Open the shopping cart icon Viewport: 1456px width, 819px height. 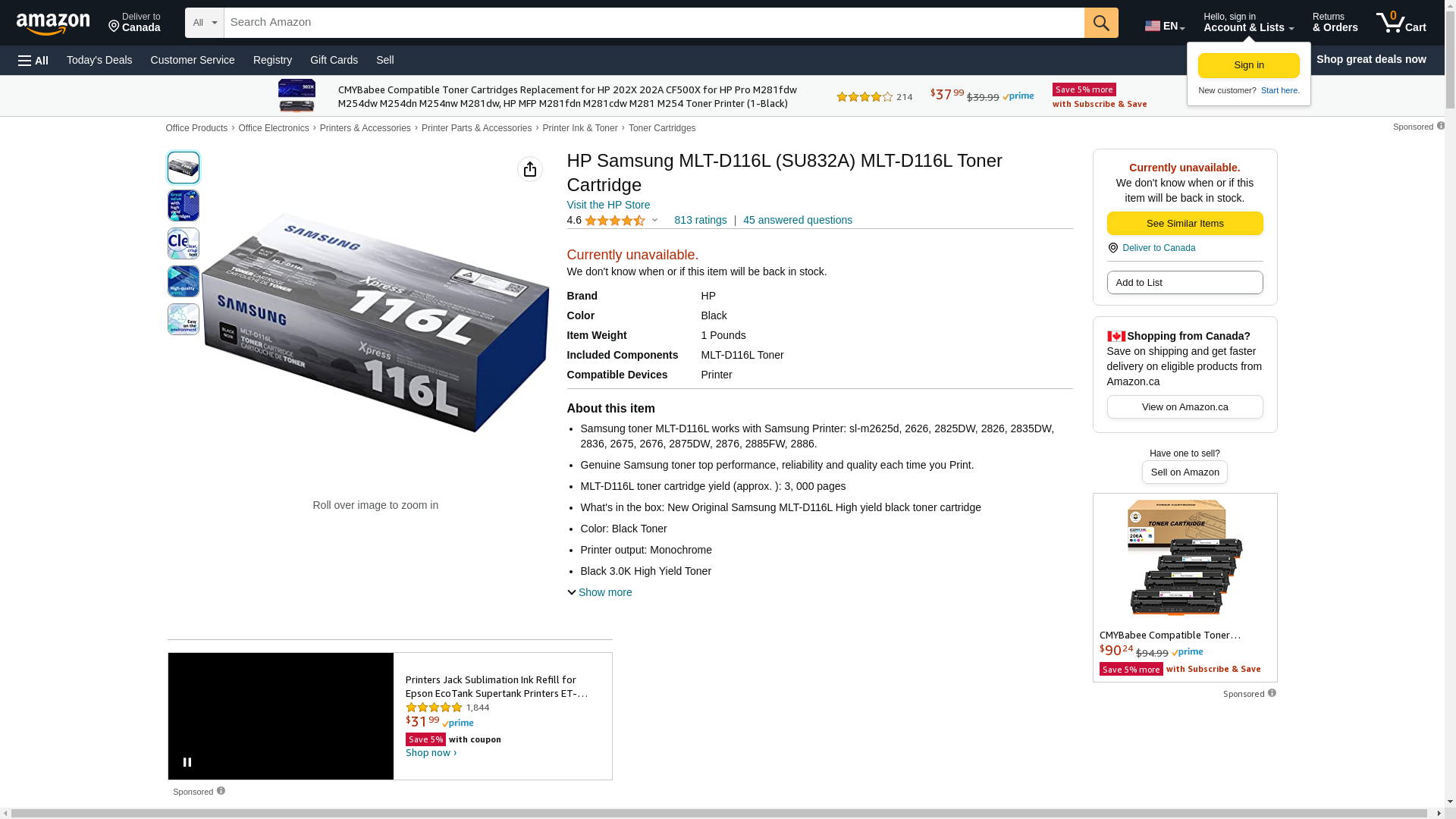(1401, 23)
